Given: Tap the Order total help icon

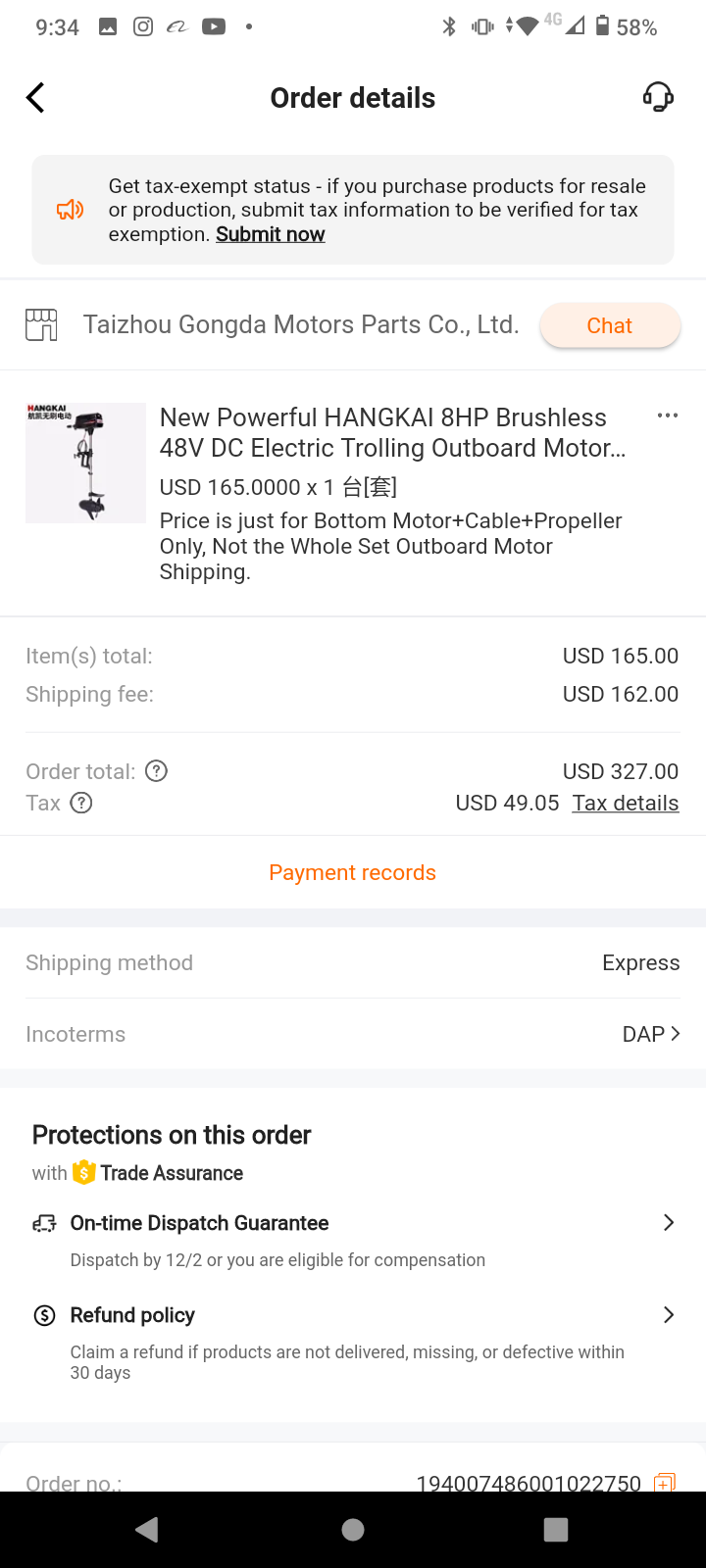Looking at the screenshot, I should click(x=157, y=771).
